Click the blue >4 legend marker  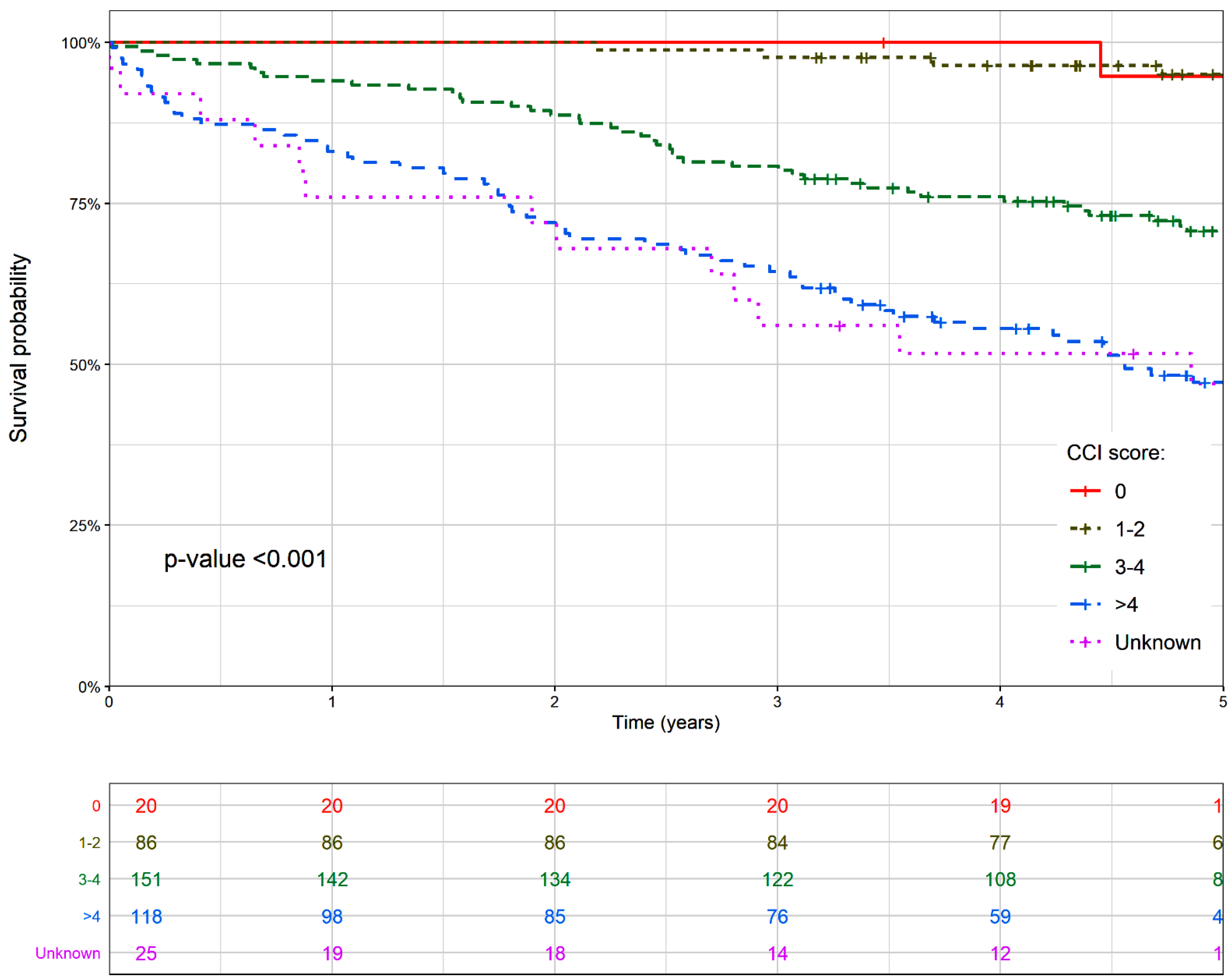tap(1085, 604)
